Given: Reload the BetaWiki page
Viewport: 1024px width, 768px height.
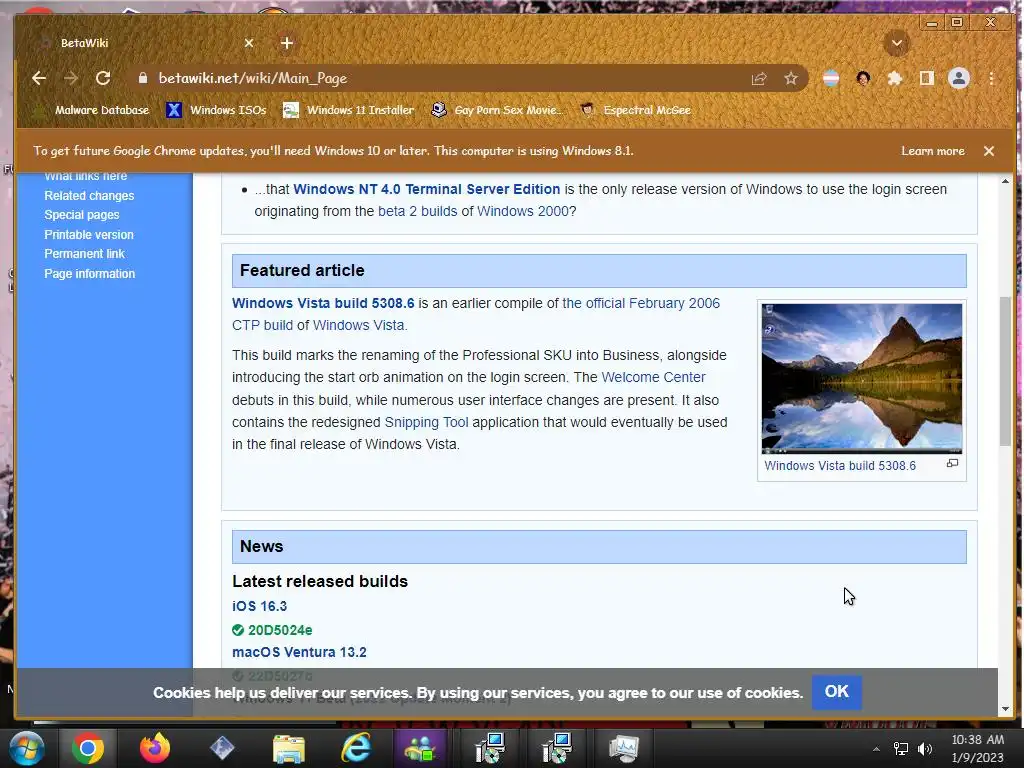Looking at the screenshot, I should coord(103,78).
